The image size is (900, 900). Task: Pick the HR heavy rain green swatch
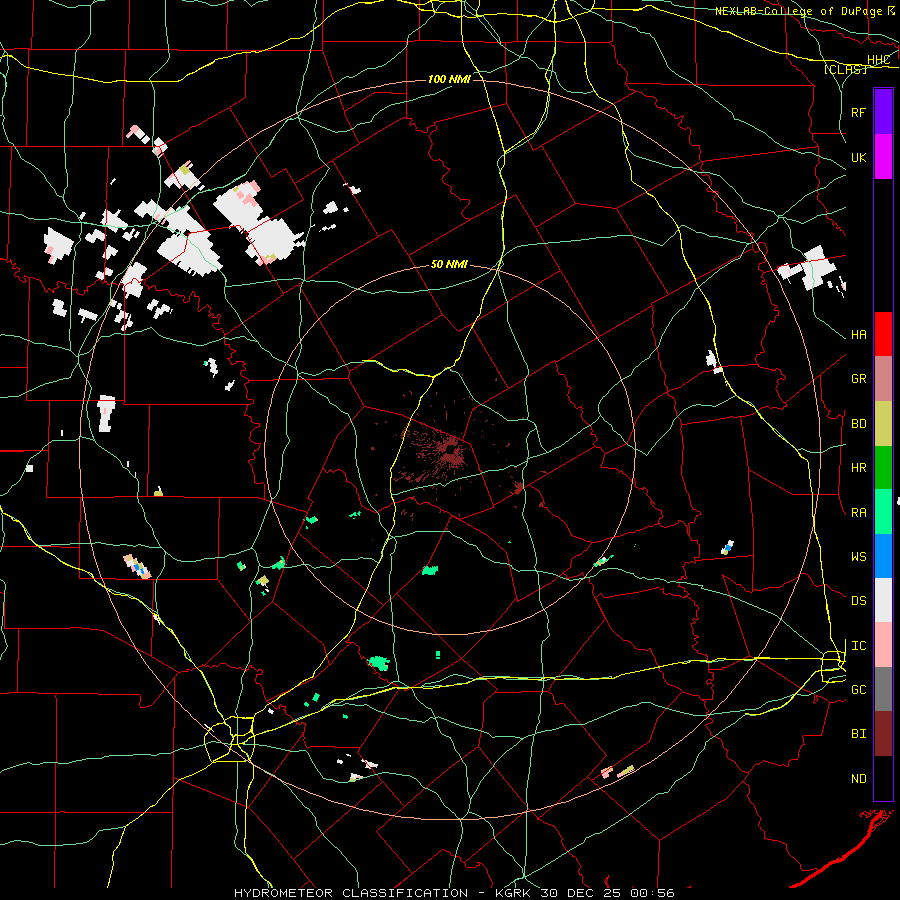[x=883, y=467]
